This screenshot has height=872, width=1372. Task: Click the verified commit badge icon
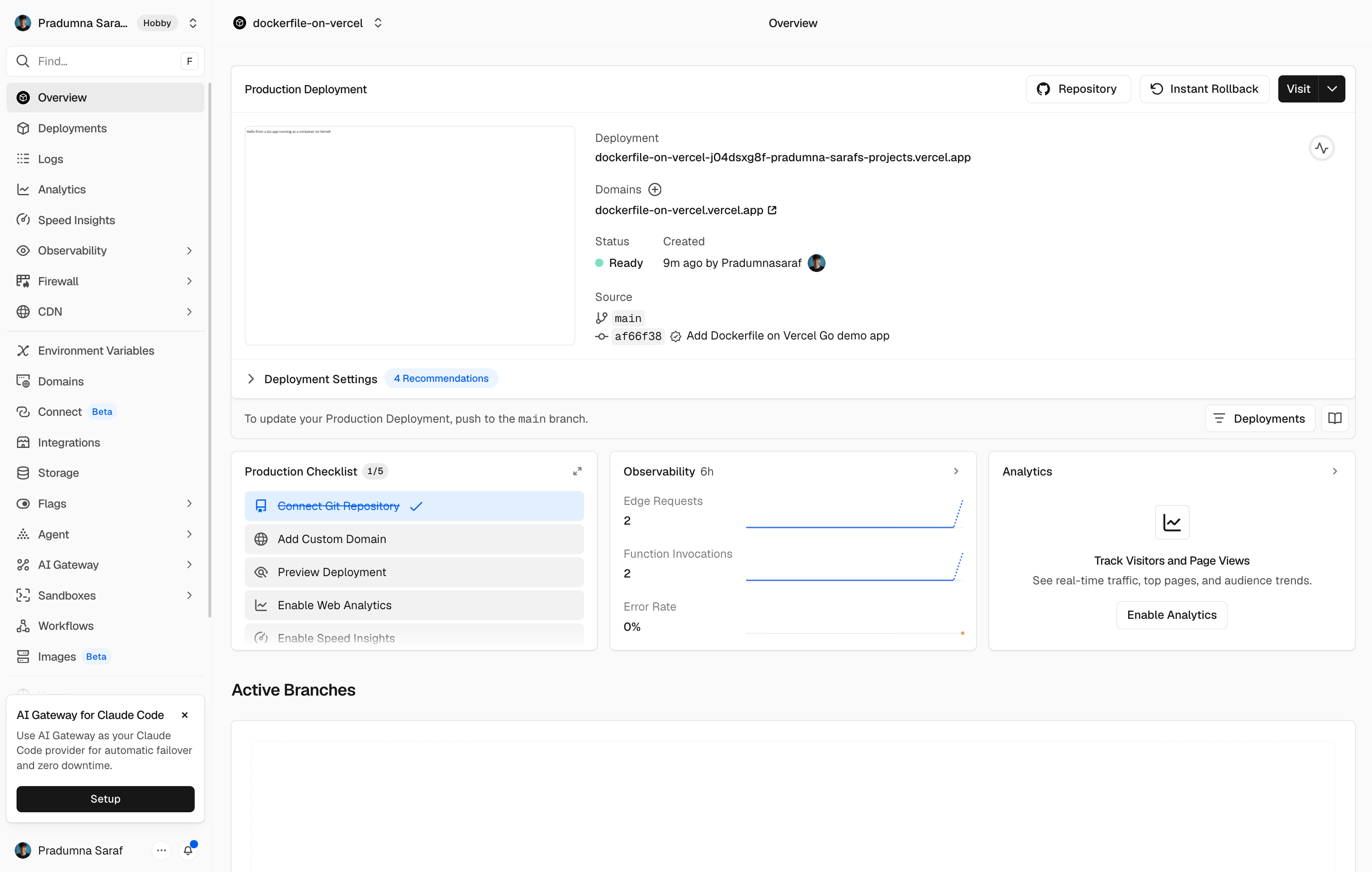(x=675, y=336)
